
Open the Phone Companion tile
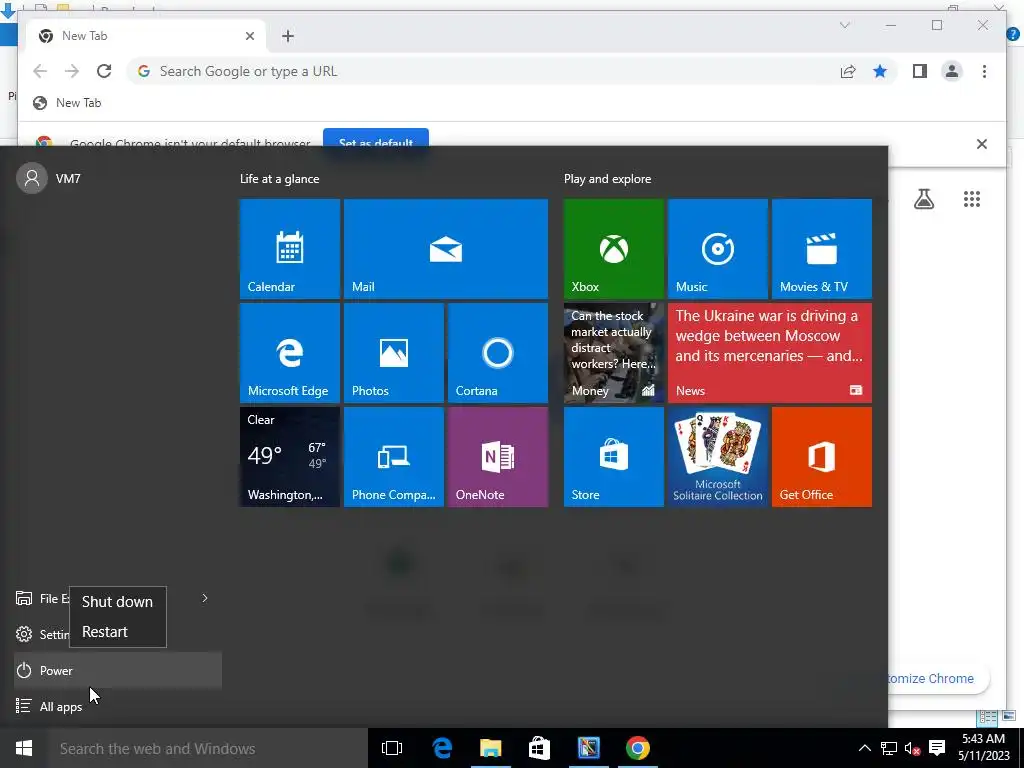pos(394,456)
